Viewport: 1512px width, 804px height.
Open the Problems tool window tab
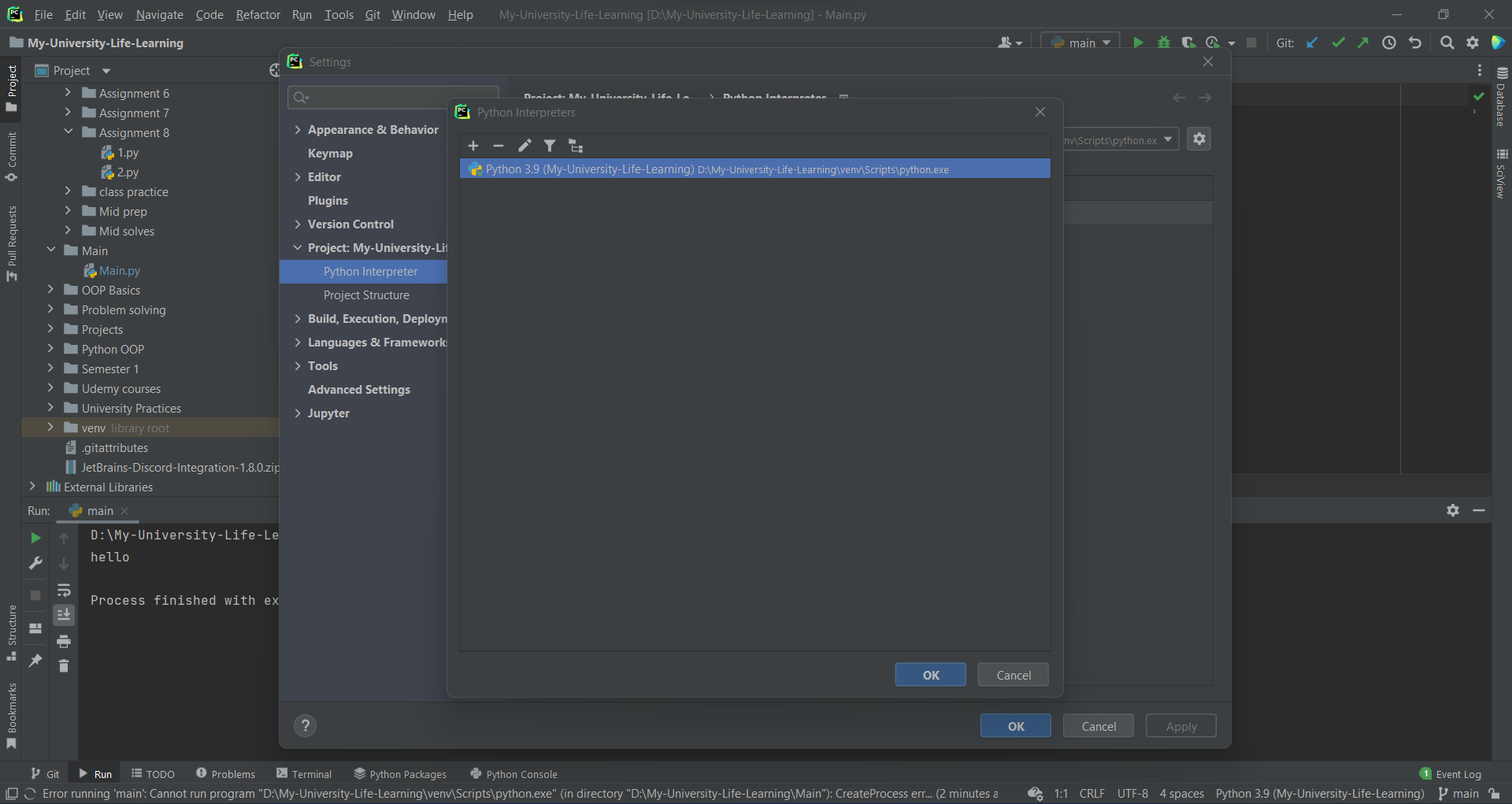pos(225,774)
